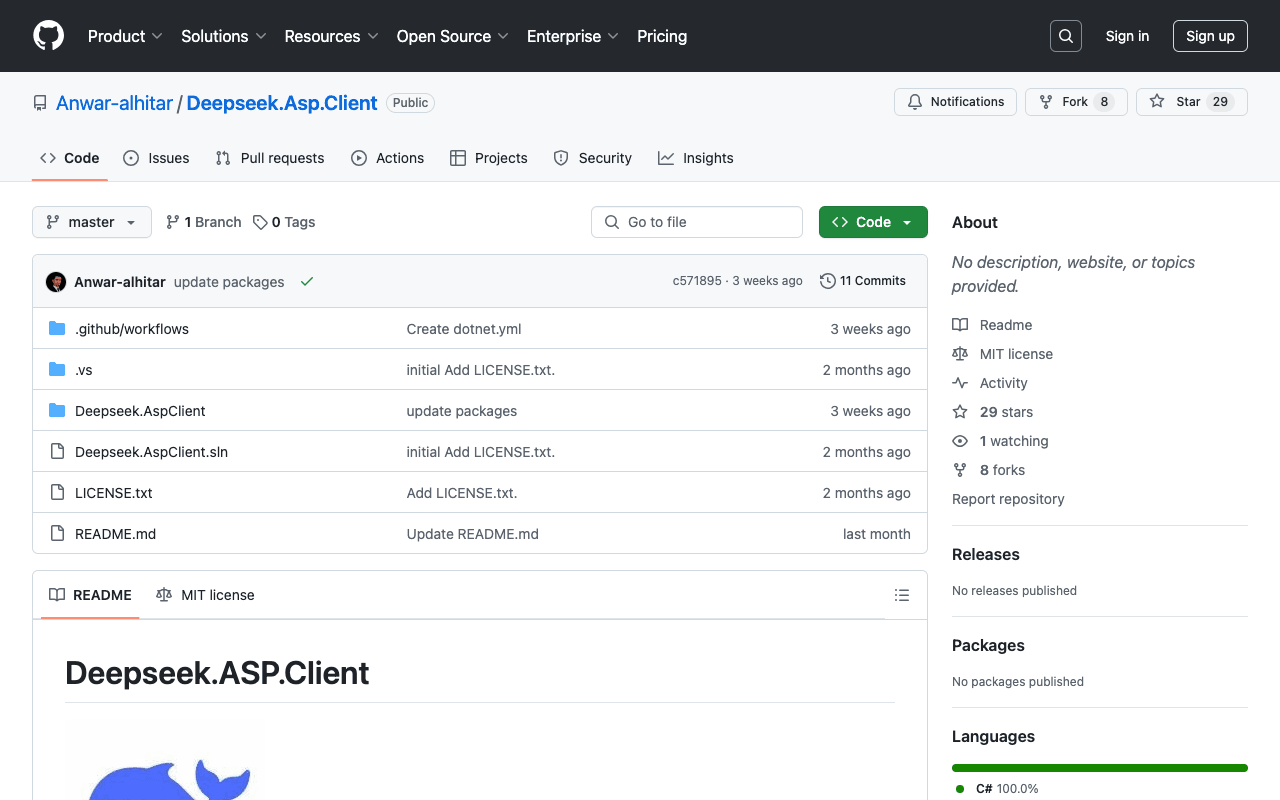The width and height of the screenshot is (1280, 800).
Task: Click the bell icon in Notifications
Action: pyautogui.click(x=915, y=102)
